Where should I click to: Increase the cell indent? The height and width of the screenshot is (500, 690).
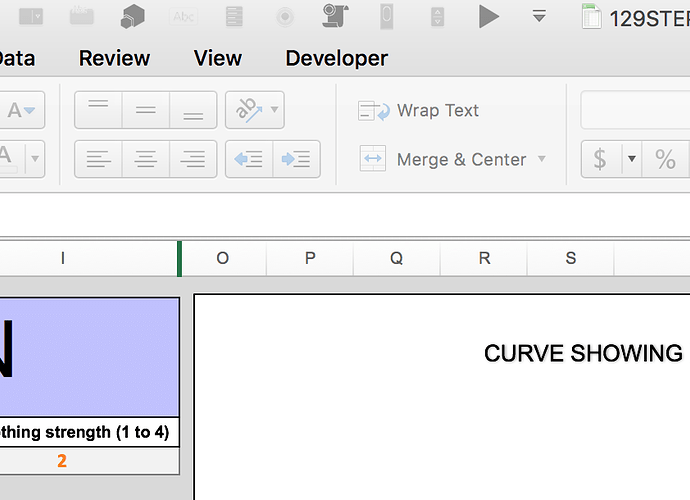click(x=296, y=159)
